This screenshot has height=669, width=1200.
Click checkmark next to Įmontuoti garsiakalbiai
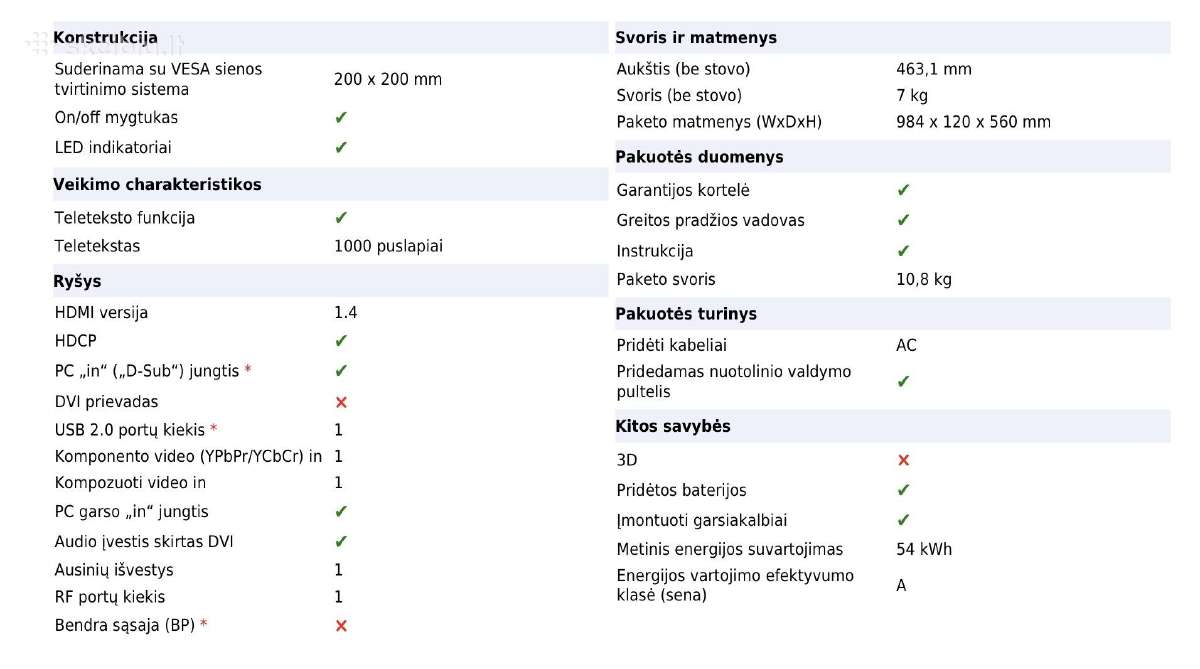click(x=903, y=520)
